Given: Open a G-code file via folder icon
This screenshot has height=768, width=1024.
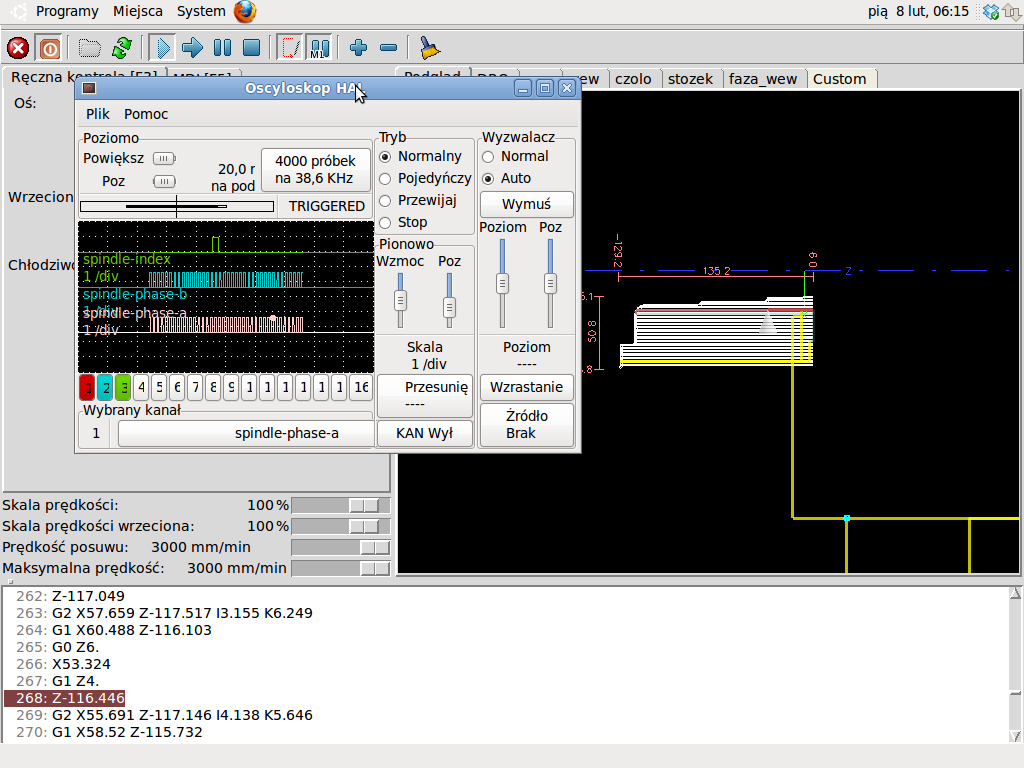Looking at the screenshot, I should click(89, 48).
